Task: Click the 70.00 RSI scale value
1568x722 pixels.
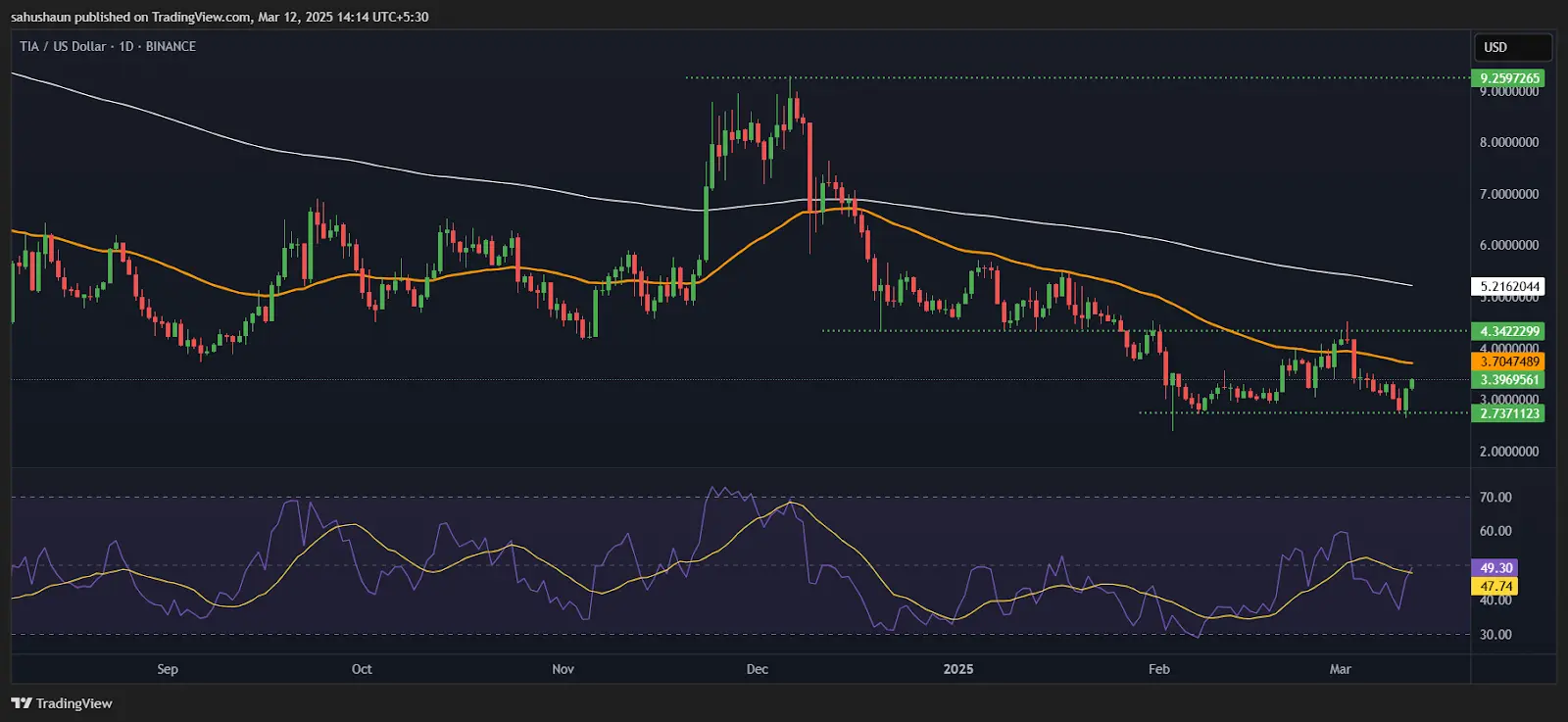Action: click(1495, 498)
